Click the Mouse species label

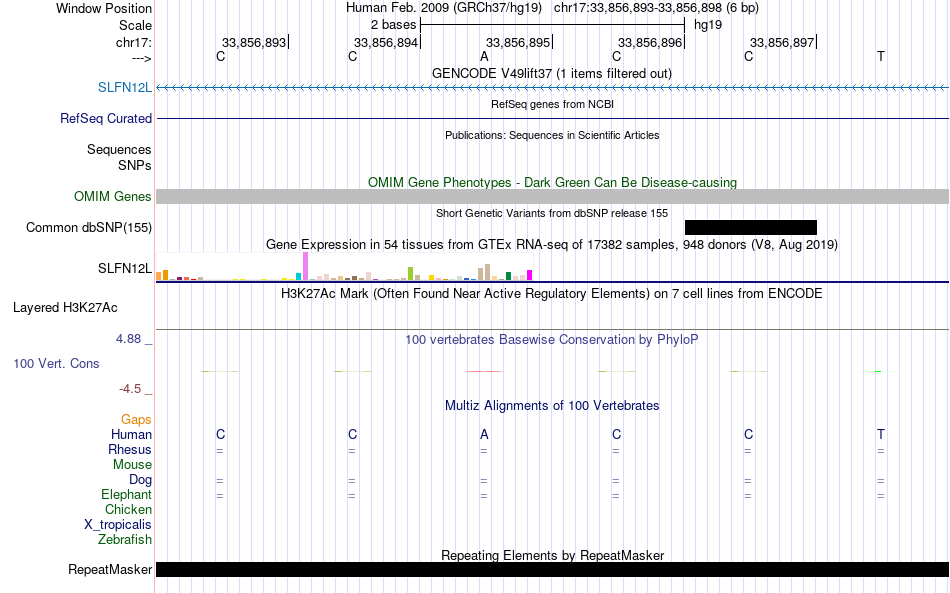132,465
